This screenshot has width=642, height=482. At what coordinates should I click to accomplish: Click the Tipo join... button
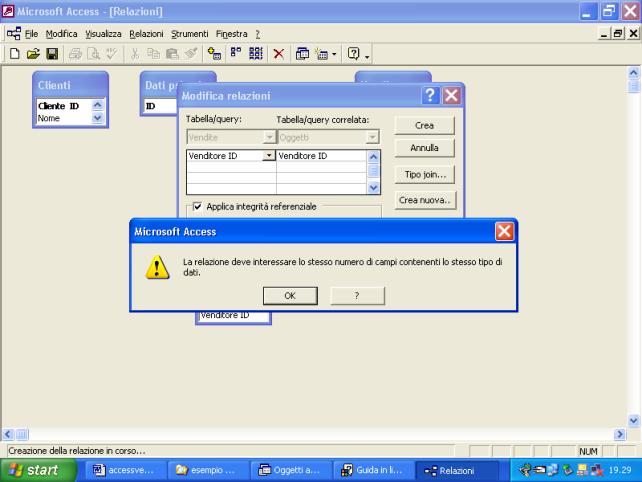click(x=425, y=174)
